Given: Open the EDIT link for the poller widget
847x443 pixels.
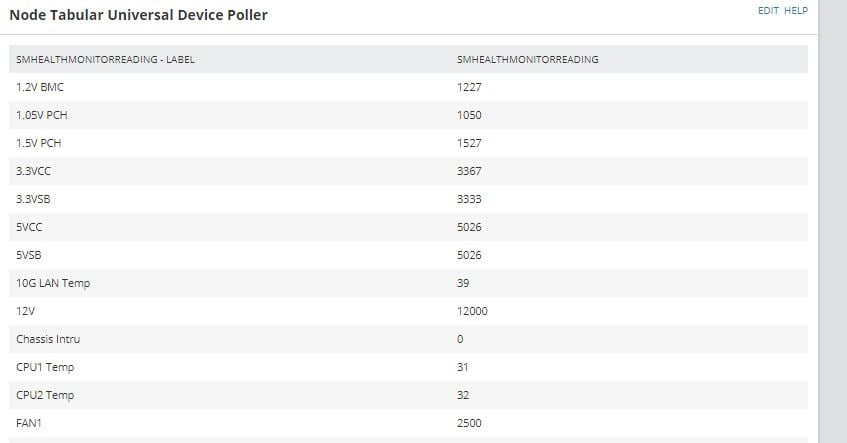Looking at the screenshot, I should coord(768,11).
